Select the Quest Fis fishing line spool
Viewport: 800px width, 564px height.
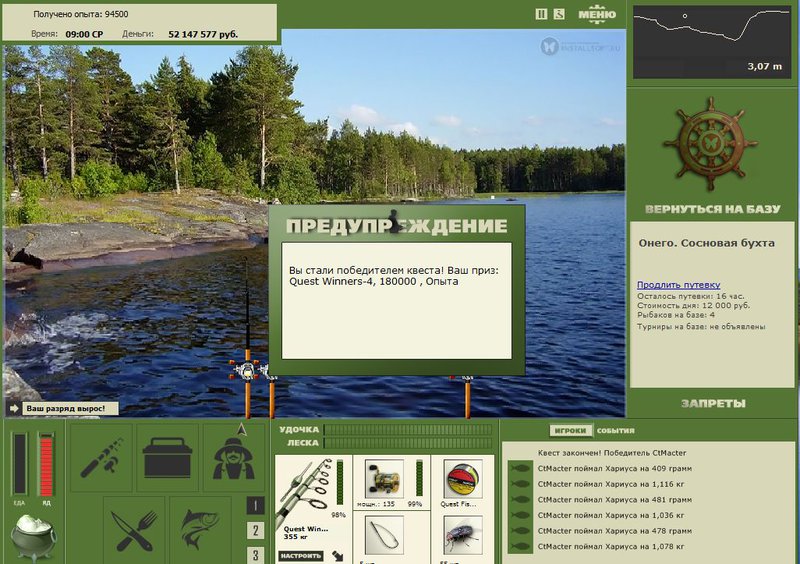point(463,478)
